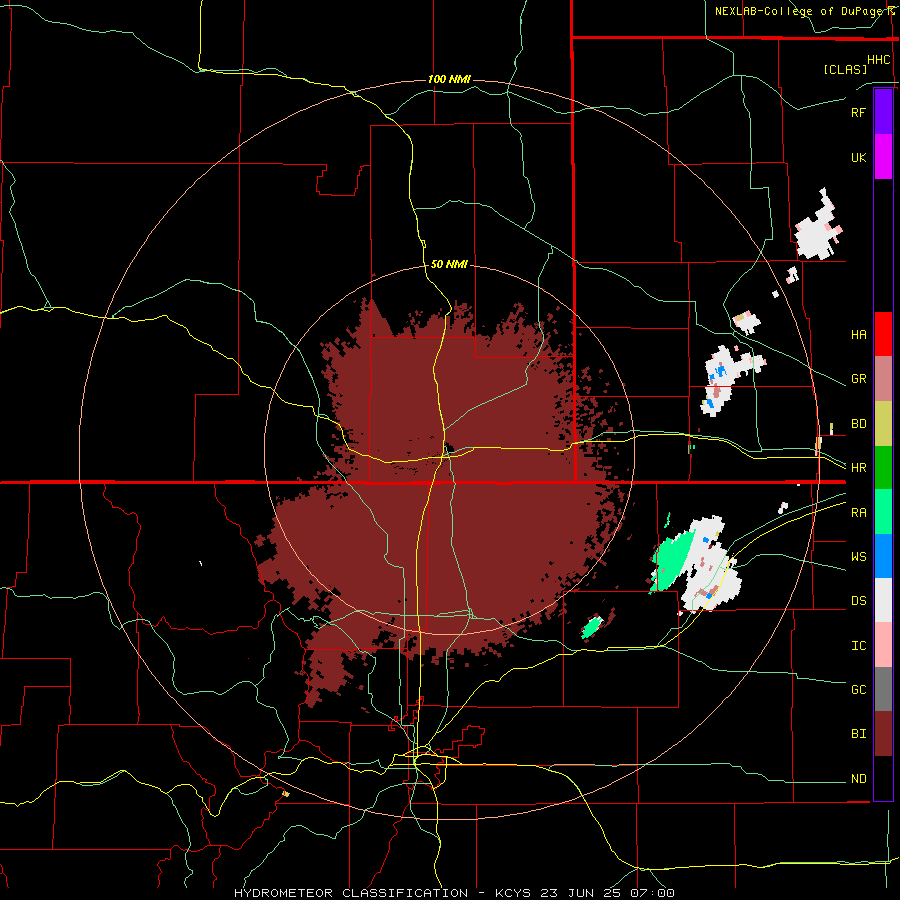Click the IC legend label
The image size is (900, 900).
858,646
